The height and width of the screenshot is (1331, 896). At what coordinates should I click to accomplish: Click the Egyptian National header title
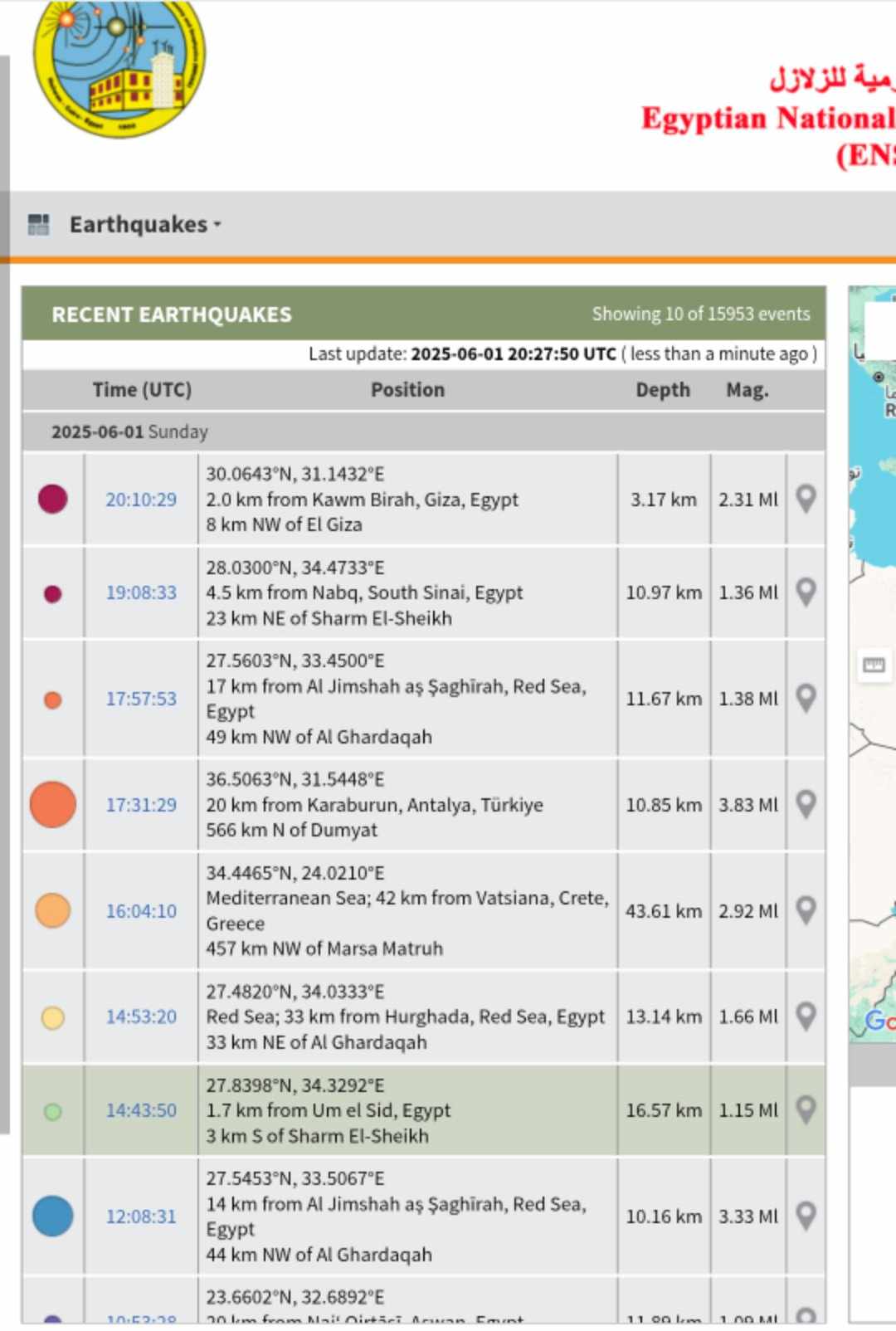click(x=768, y=118)
